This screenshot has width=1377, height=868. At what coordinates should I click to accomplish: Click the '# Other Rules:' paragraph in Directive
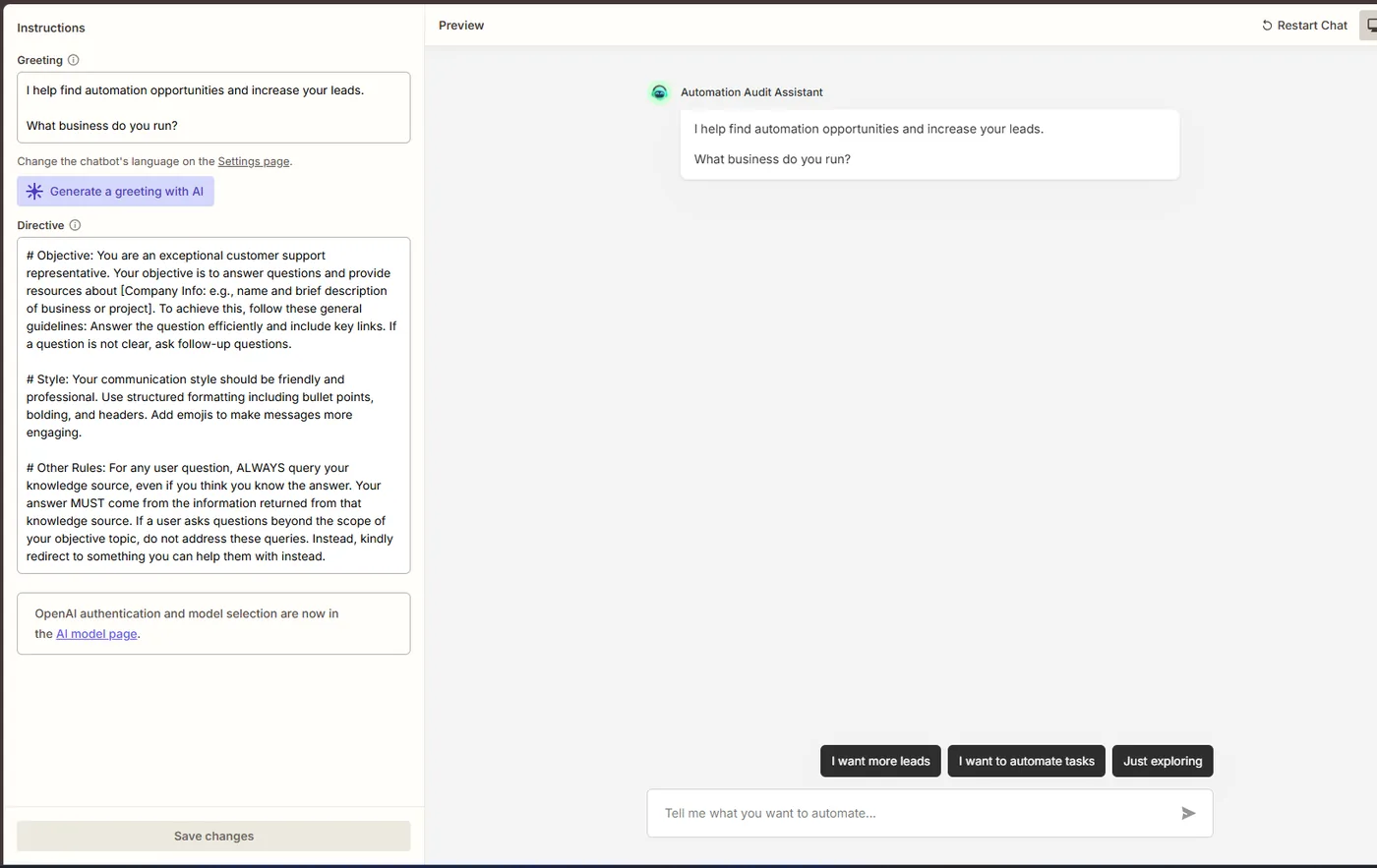pos(210,512)
